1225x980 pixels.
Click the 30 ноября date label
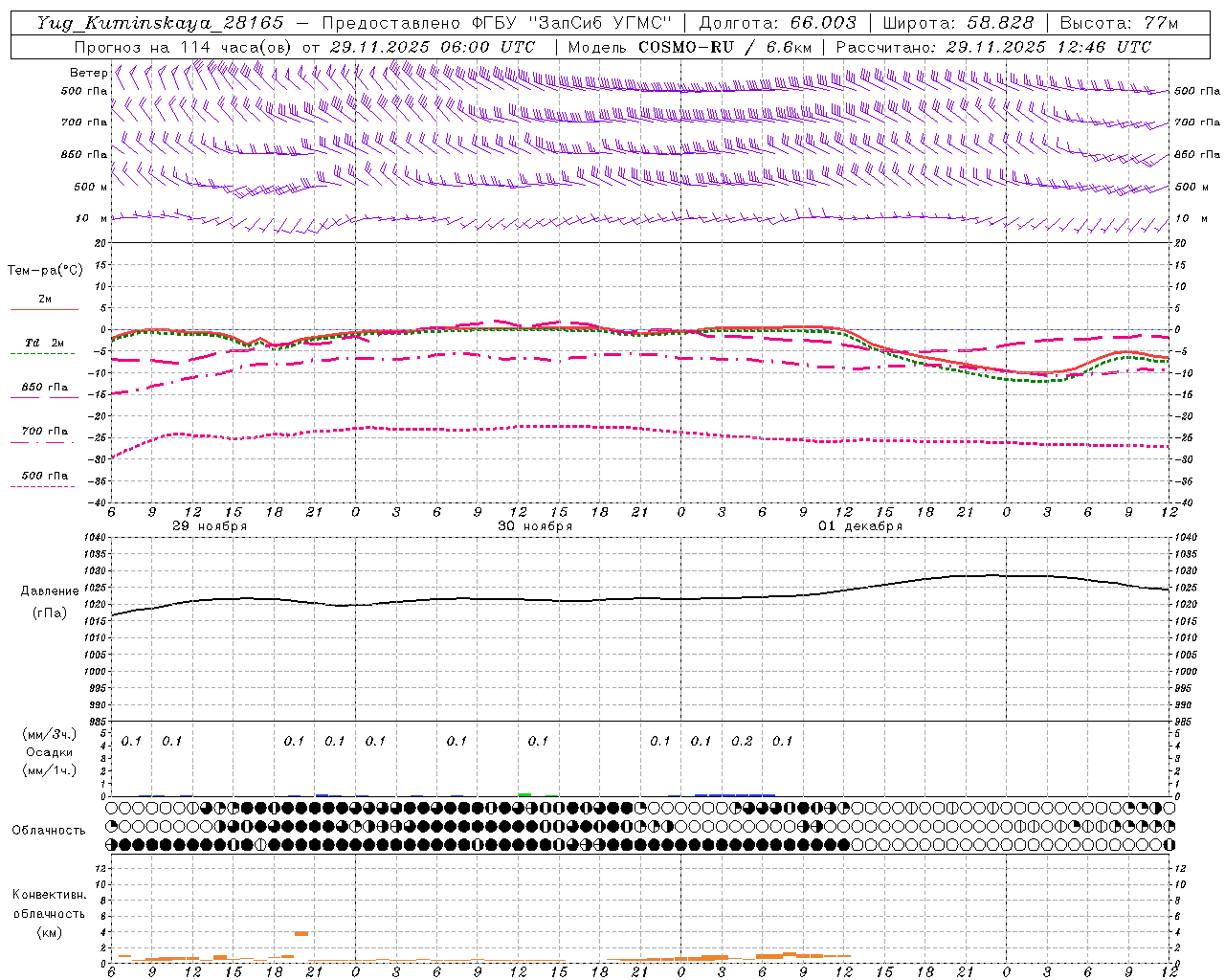535,526
